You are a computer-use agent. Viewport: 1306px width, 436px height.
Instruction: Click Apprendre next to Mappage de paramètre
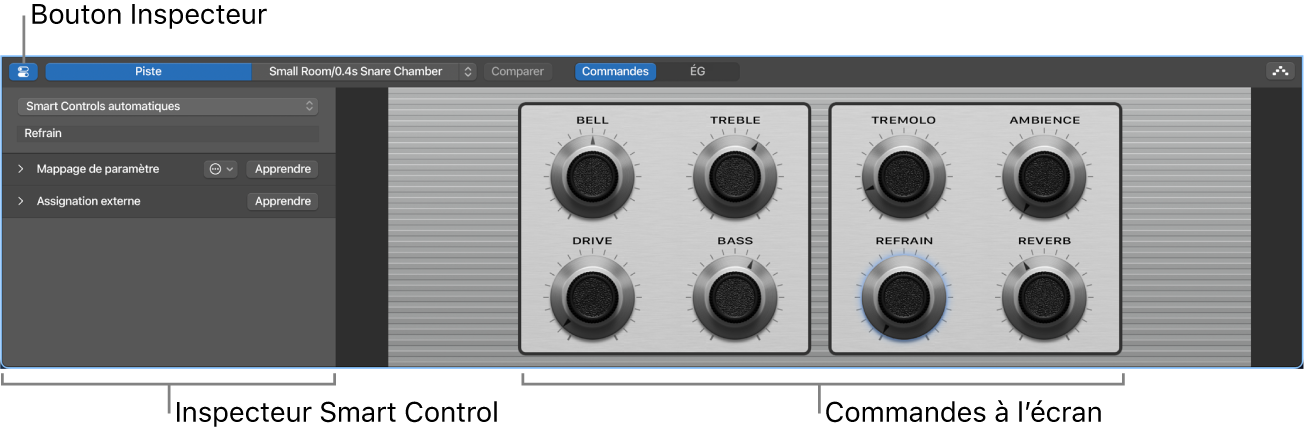coord(283,170)
